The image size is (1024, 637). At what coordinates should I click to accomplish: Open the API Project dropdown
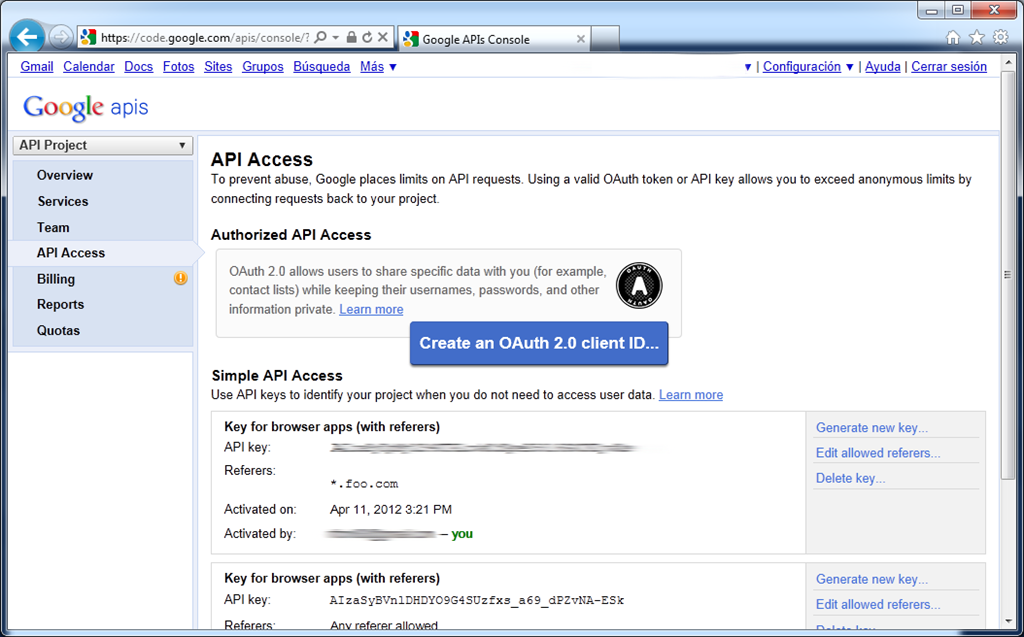103,145
